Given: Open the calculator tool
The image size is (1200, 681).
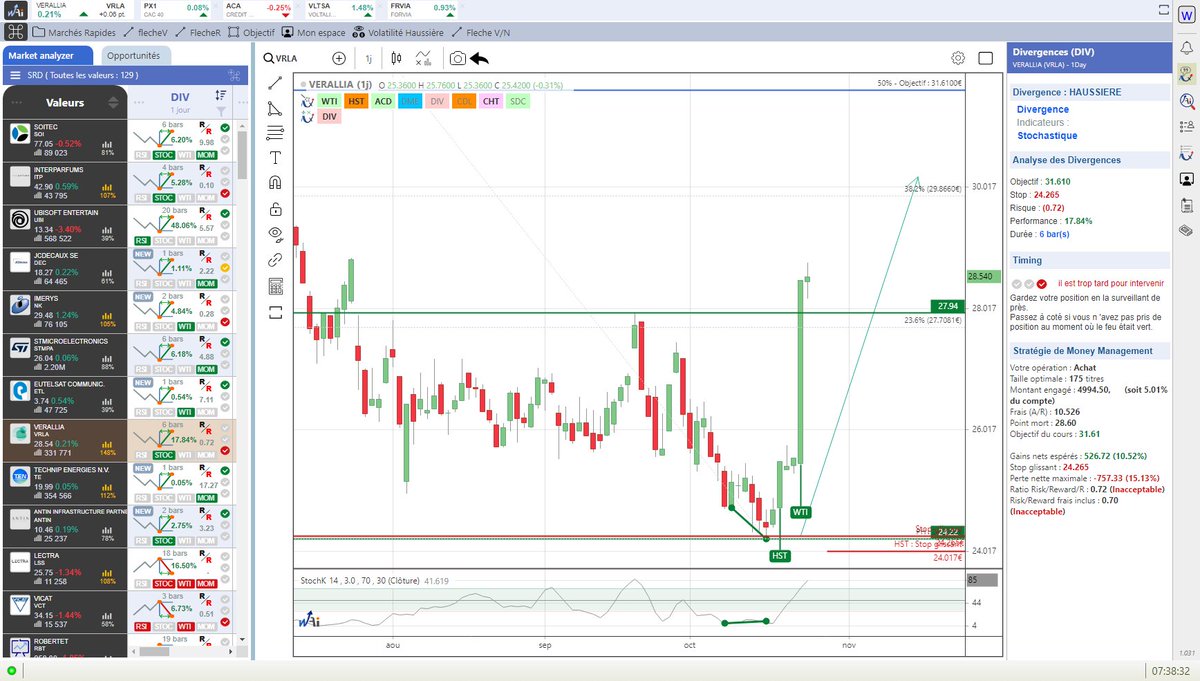Looking at the screenshot, I should [x=276, y=286].
